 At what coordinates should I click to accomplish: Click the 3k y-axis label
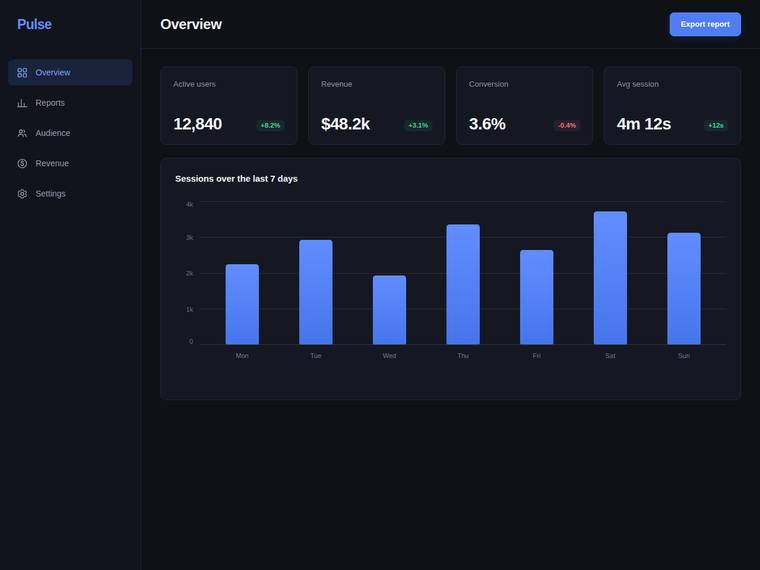pyautogui.click(x=190, y=238)
